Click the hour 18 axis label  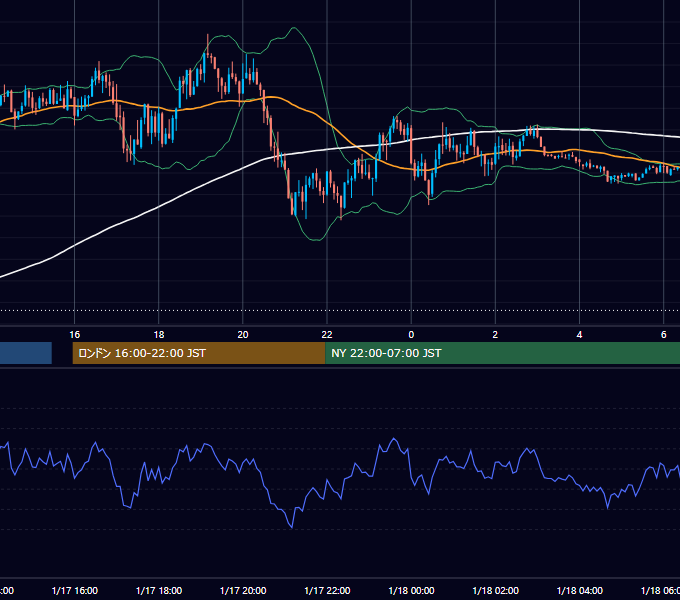[x=159, y=335]
